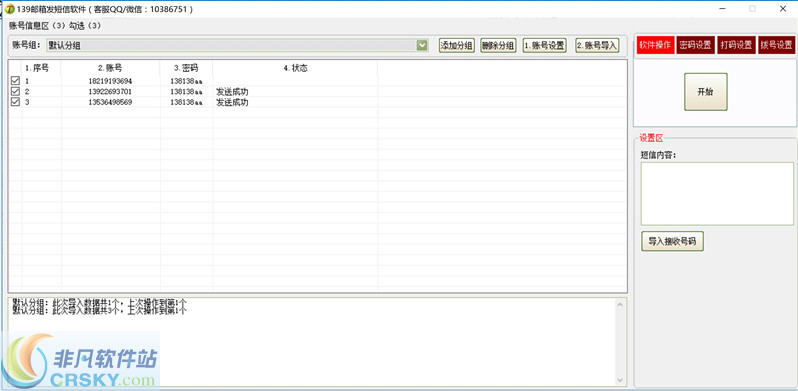Select account number 13536498569
This screenshot has width=798, height=391.
point(110,102)
